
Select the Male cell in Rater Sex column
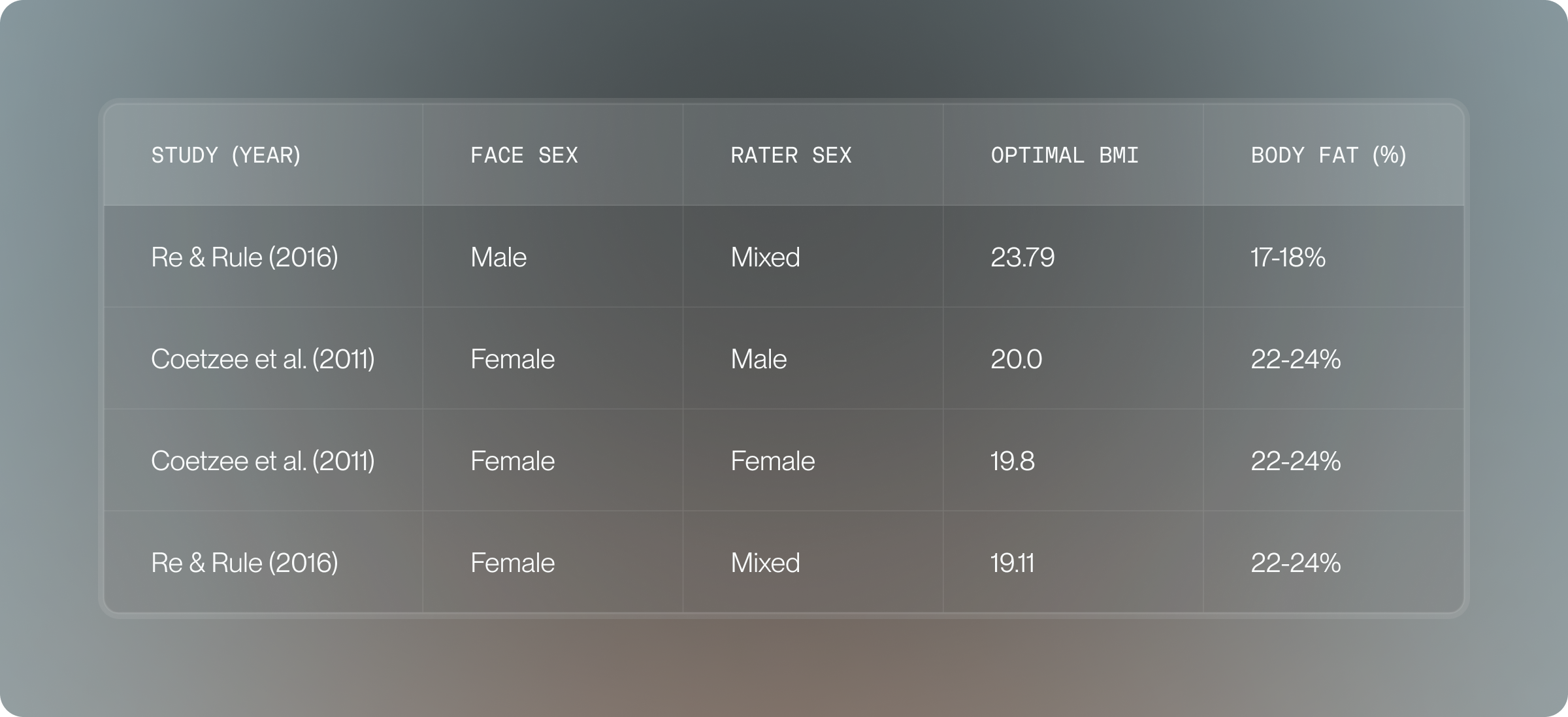(759, 359)
